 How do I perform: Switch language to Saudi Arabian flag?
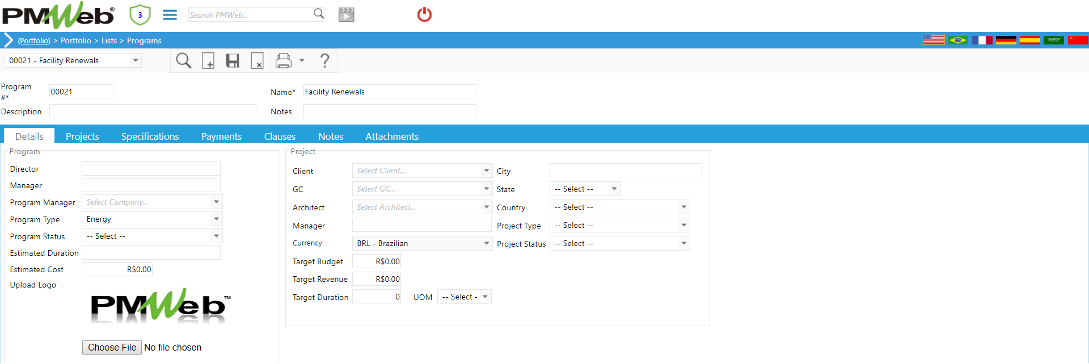1054,40
